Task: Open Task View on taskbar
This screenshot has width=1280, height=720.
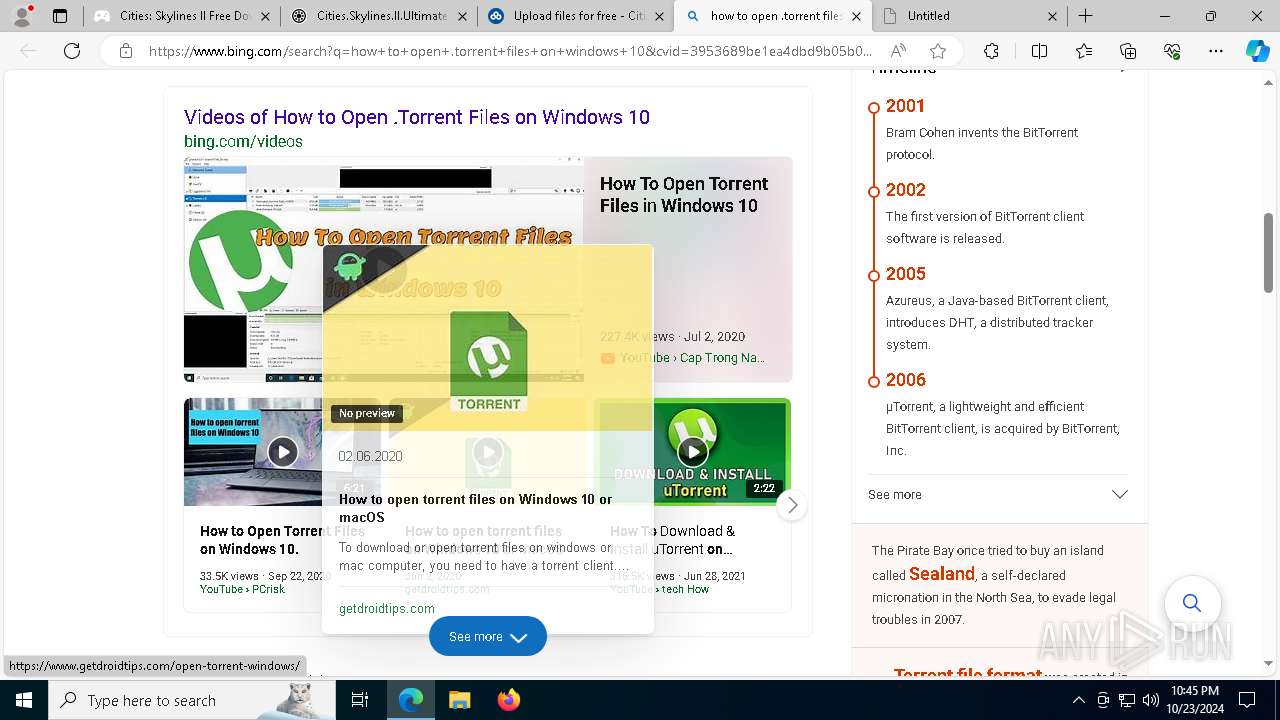Action: (x=360, y=700)
